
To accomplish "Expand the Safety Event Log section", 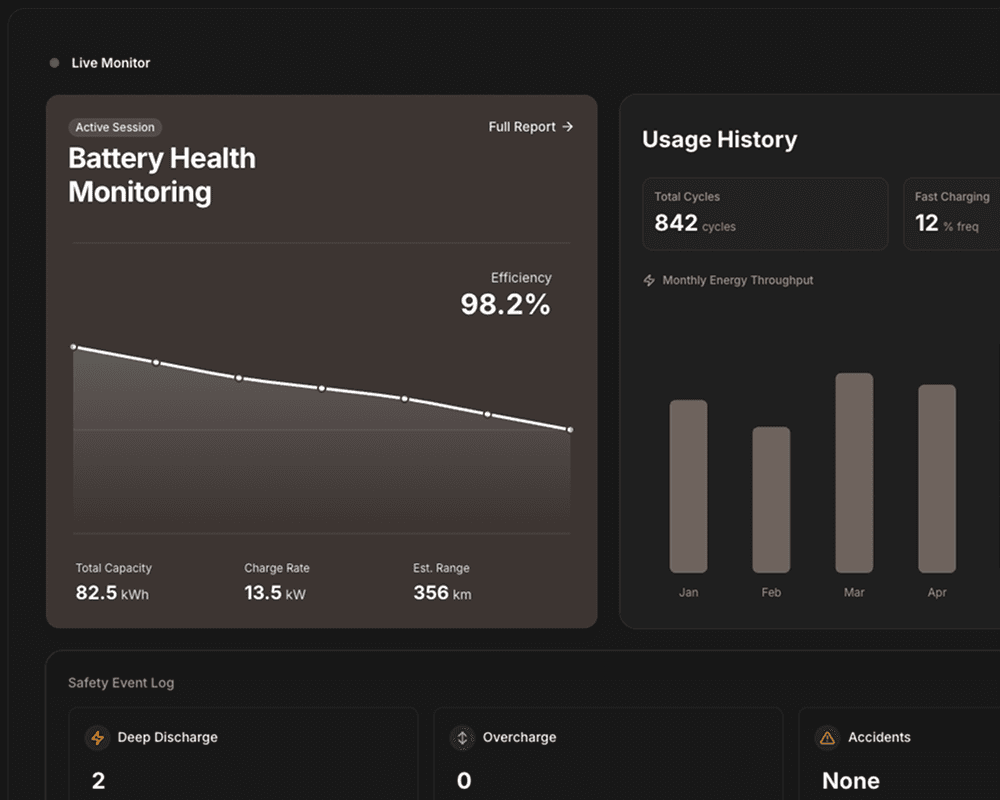I will [120, 683].
